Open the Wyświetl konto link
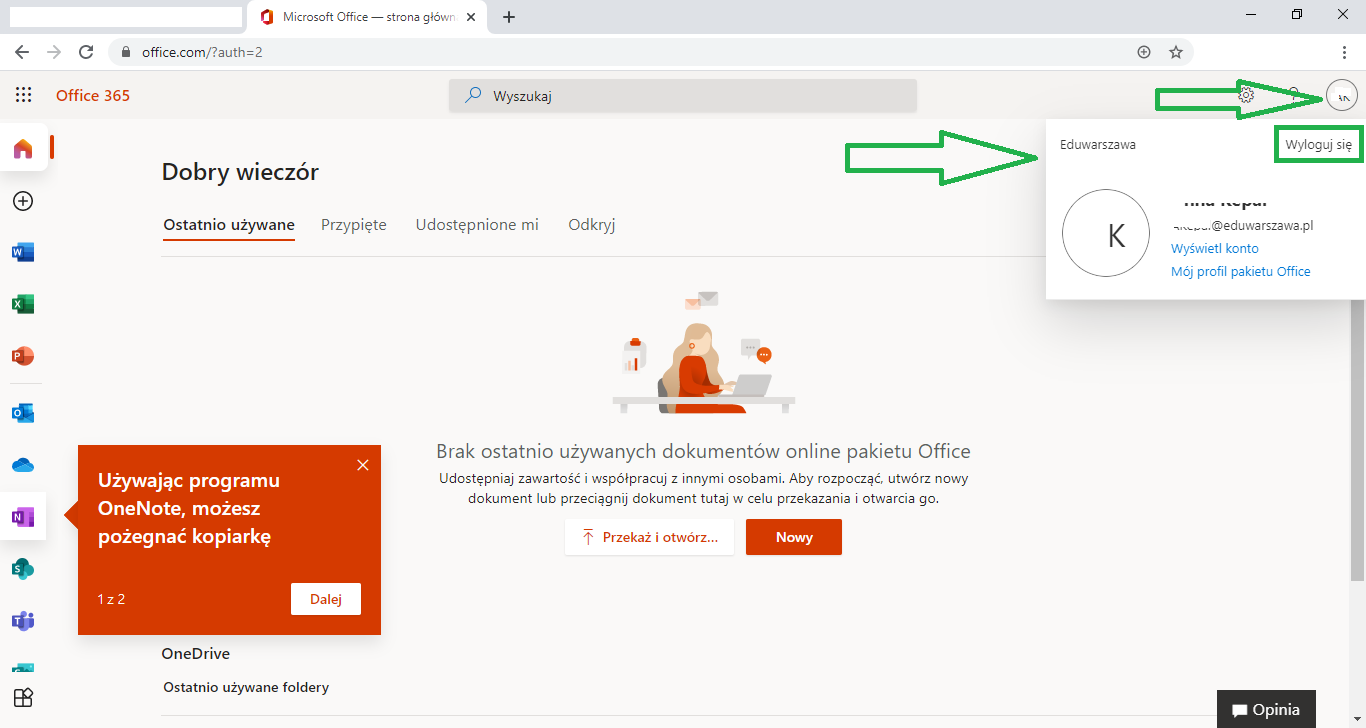This screenshot has height=728, width=1366. 1214,248
